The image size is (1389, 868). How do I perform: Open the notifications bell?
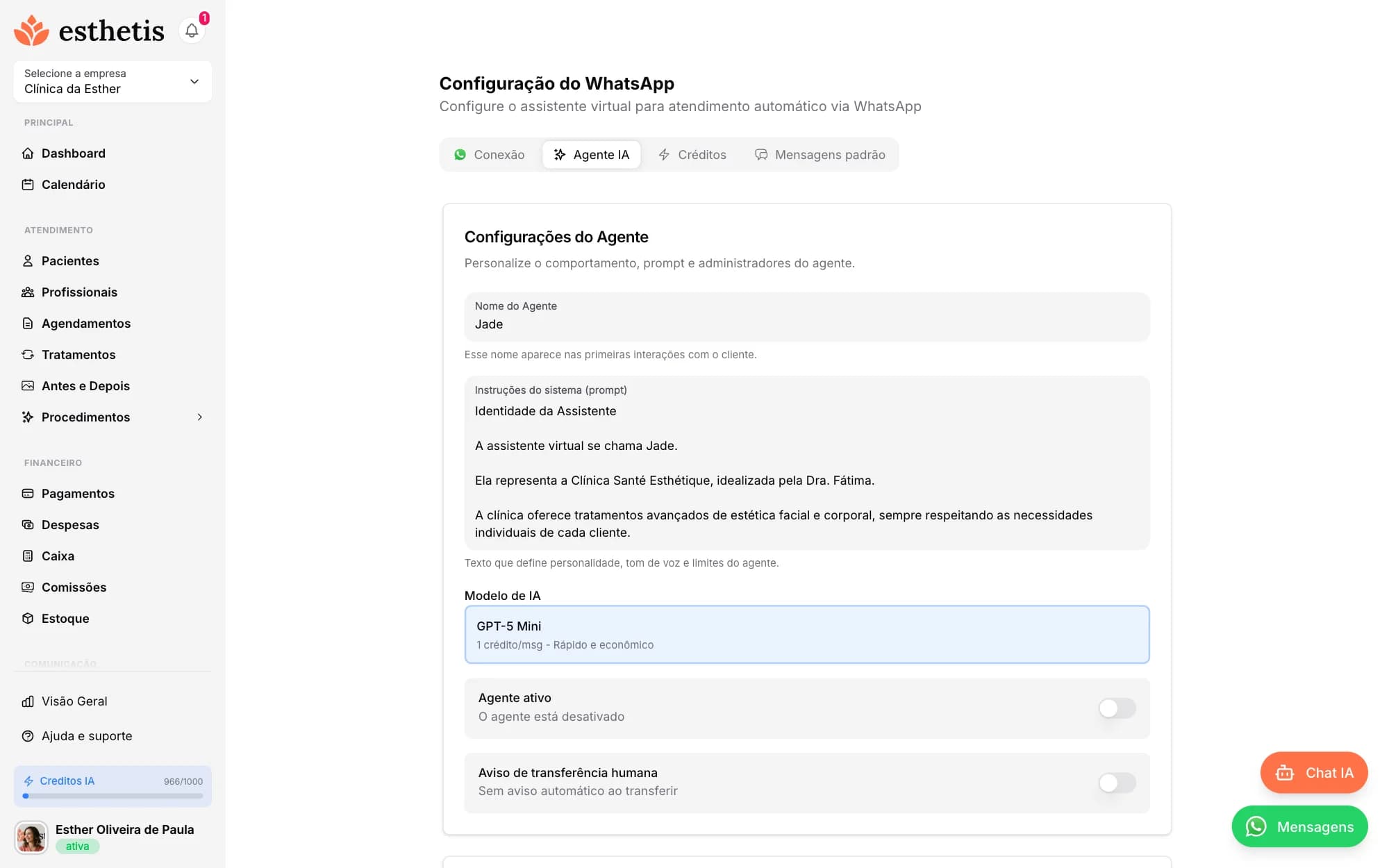click(x=192, y=31)
